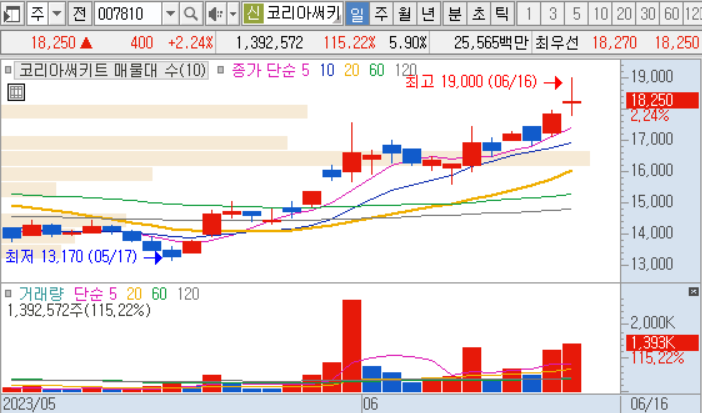This screenshot has width=702, height=413.
Task: Click the 전 button
Action: point(80,13)
